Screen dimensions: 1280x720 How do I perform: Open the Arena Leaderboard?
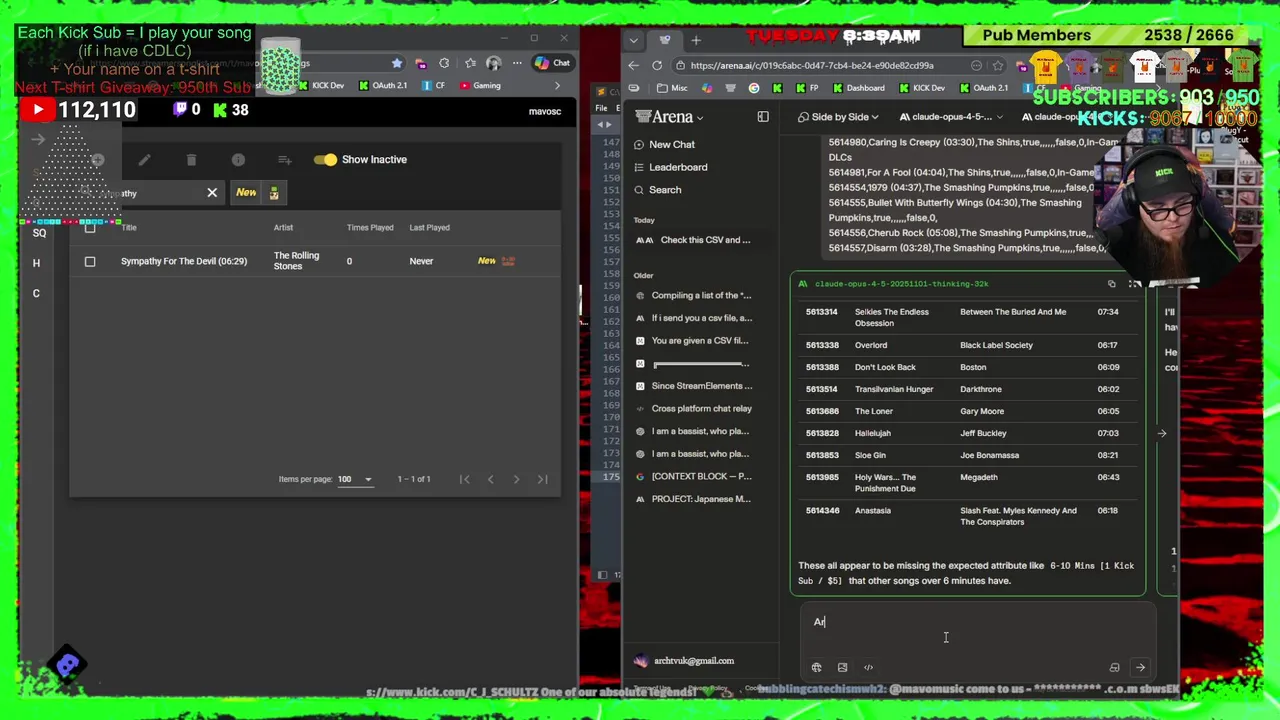[x=669, y=167]
